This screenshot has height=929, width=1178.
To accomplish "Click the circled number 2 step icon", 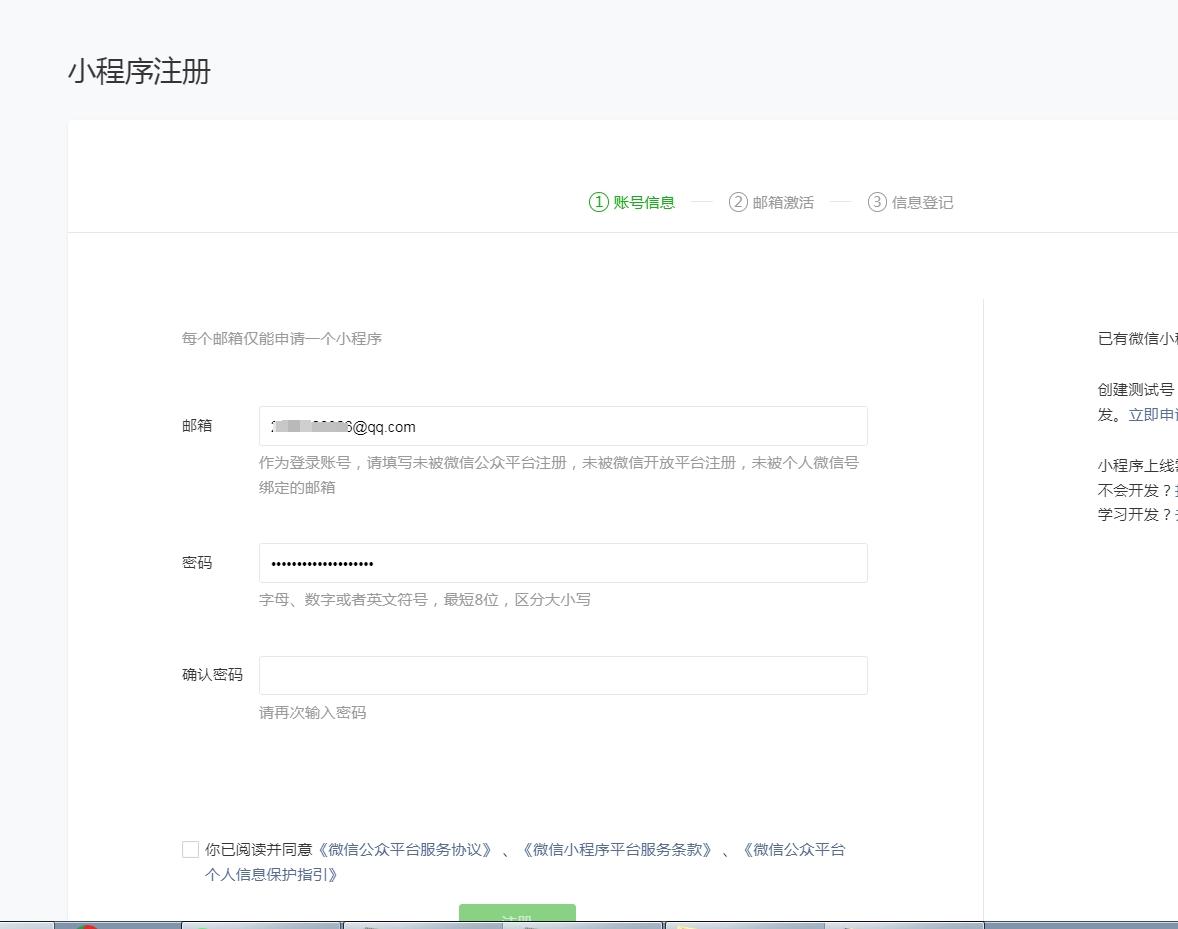I will 738,202.
